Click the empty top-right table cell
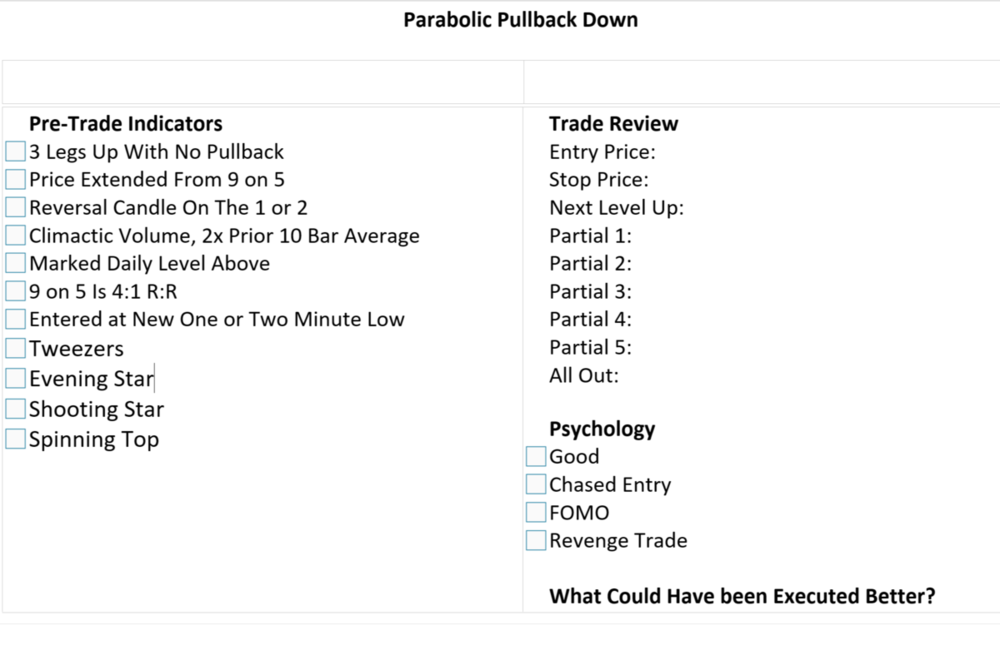The image size is (1000, 660). [760, 81]
